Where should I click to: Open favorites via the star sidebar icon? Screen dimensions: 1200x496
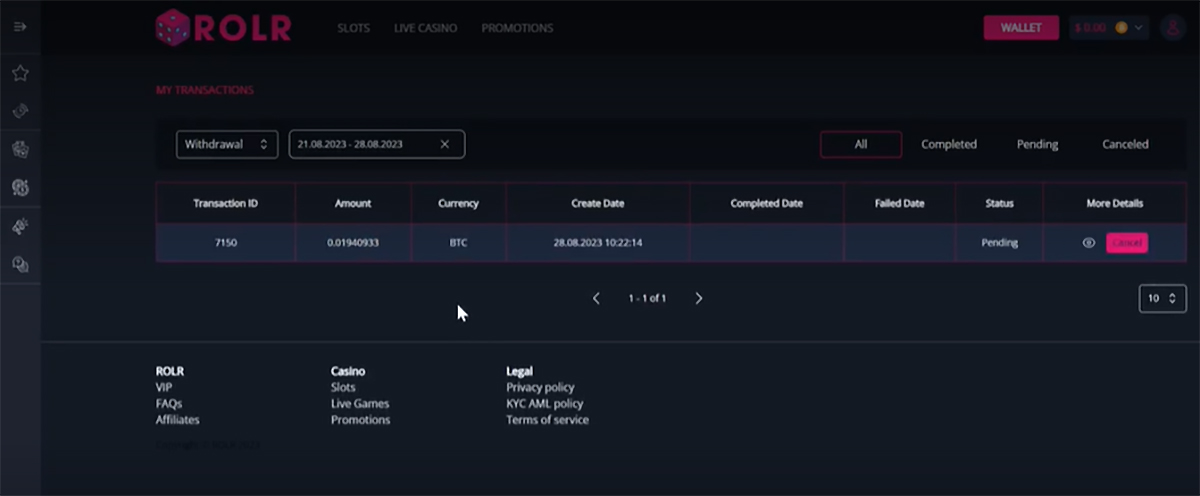[20, 73]
